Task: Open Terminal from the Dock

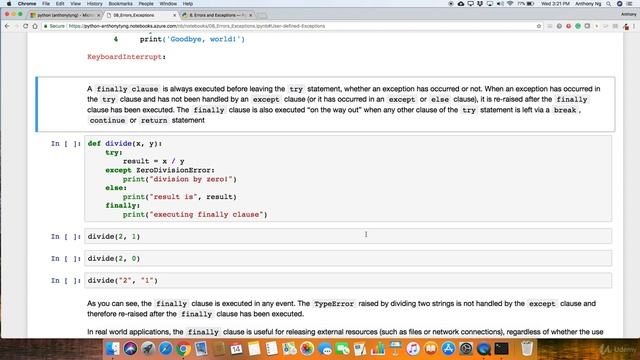Action: point(502,349)
